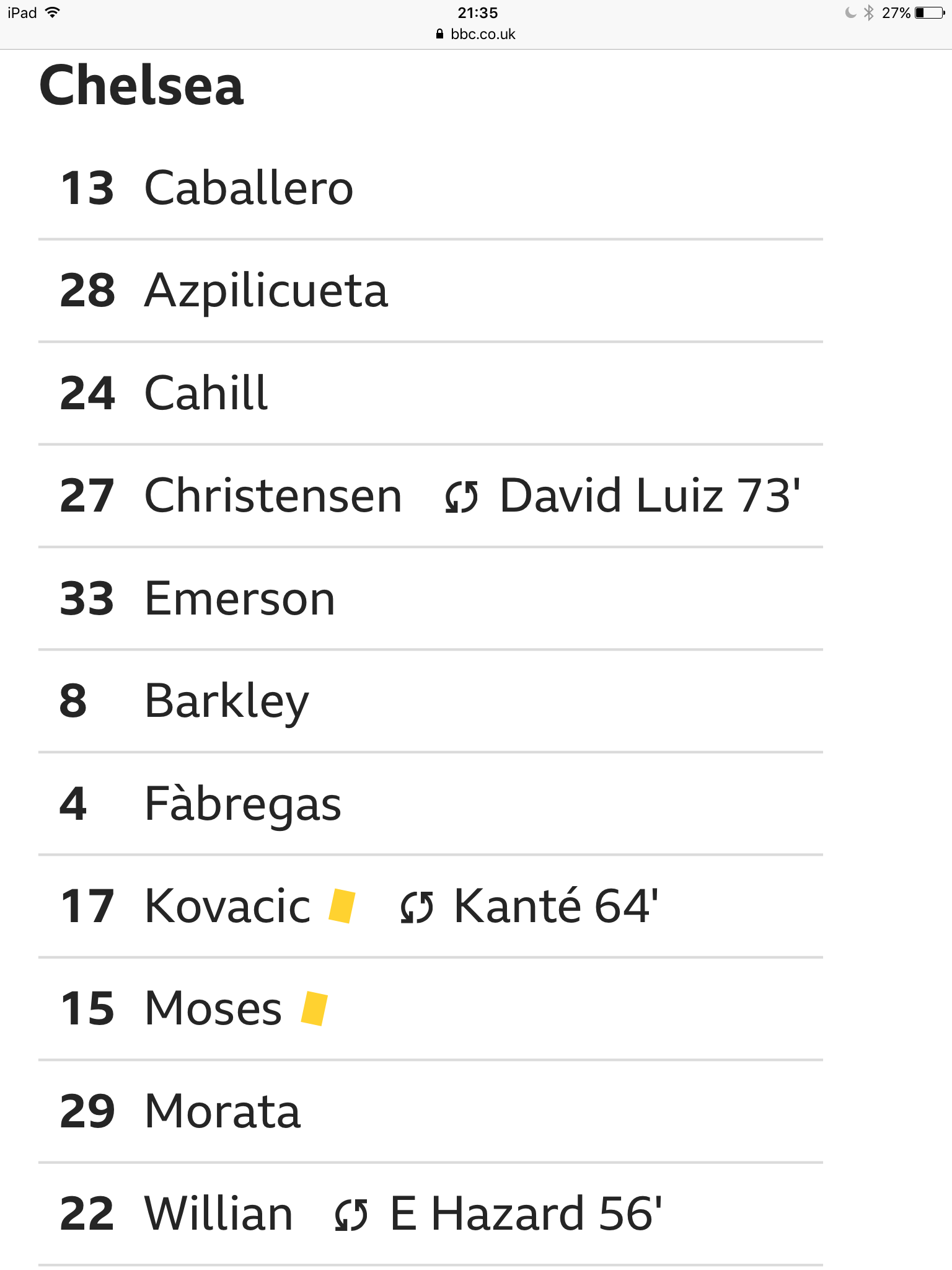Tap the Do Not Disturb moon icon

click(x=851, y=12)
